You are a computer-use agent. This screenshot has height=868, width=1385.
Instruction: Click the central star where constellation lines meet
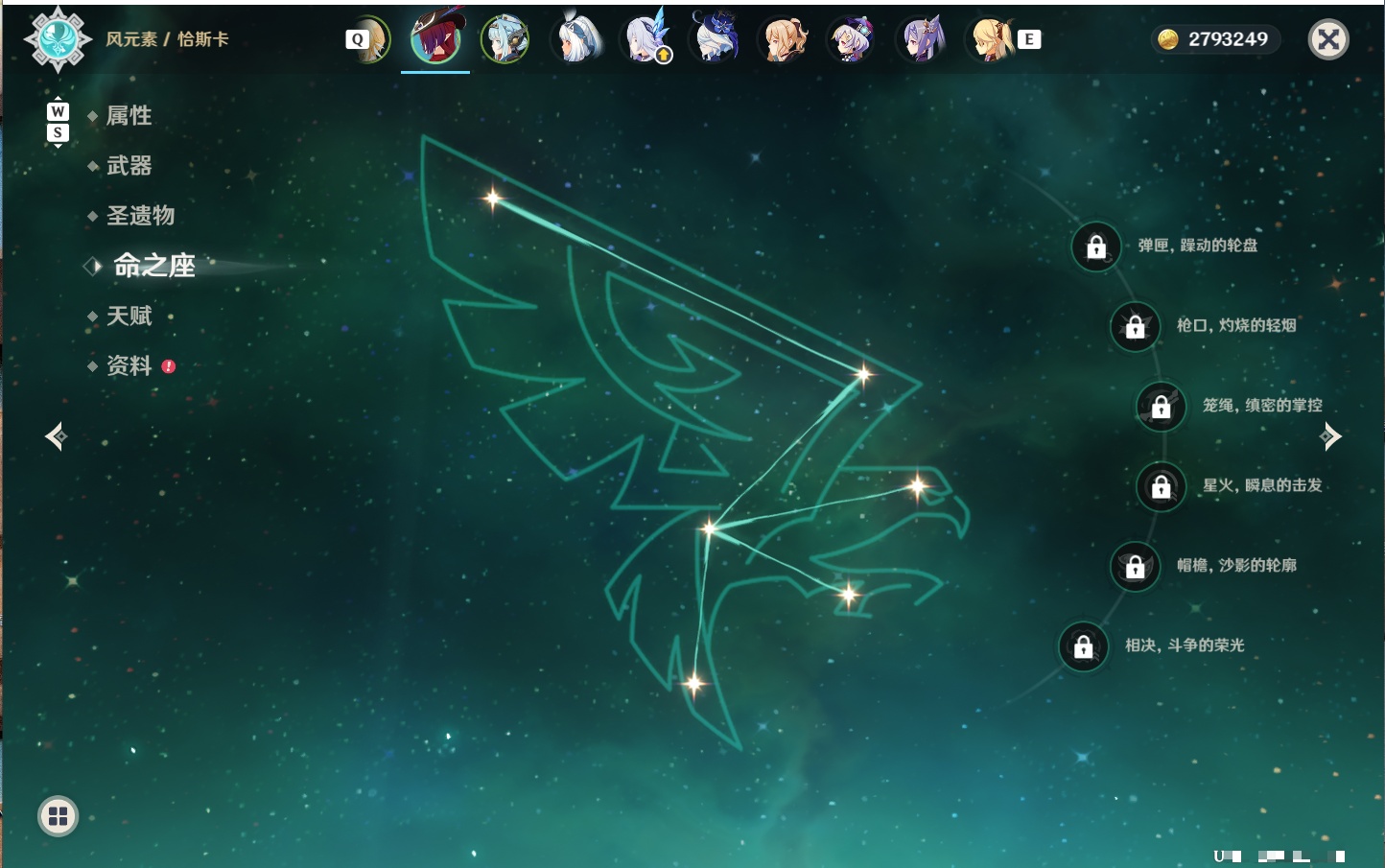[x=709, y=528]
